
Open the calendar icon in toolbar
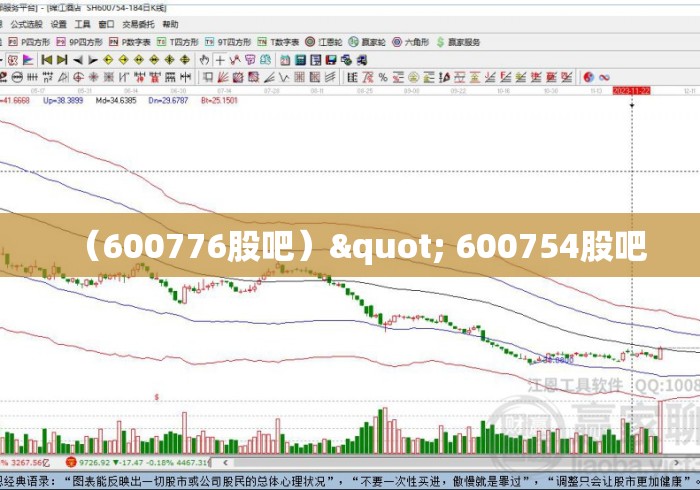pyautogui.click(x=285, y=60)
